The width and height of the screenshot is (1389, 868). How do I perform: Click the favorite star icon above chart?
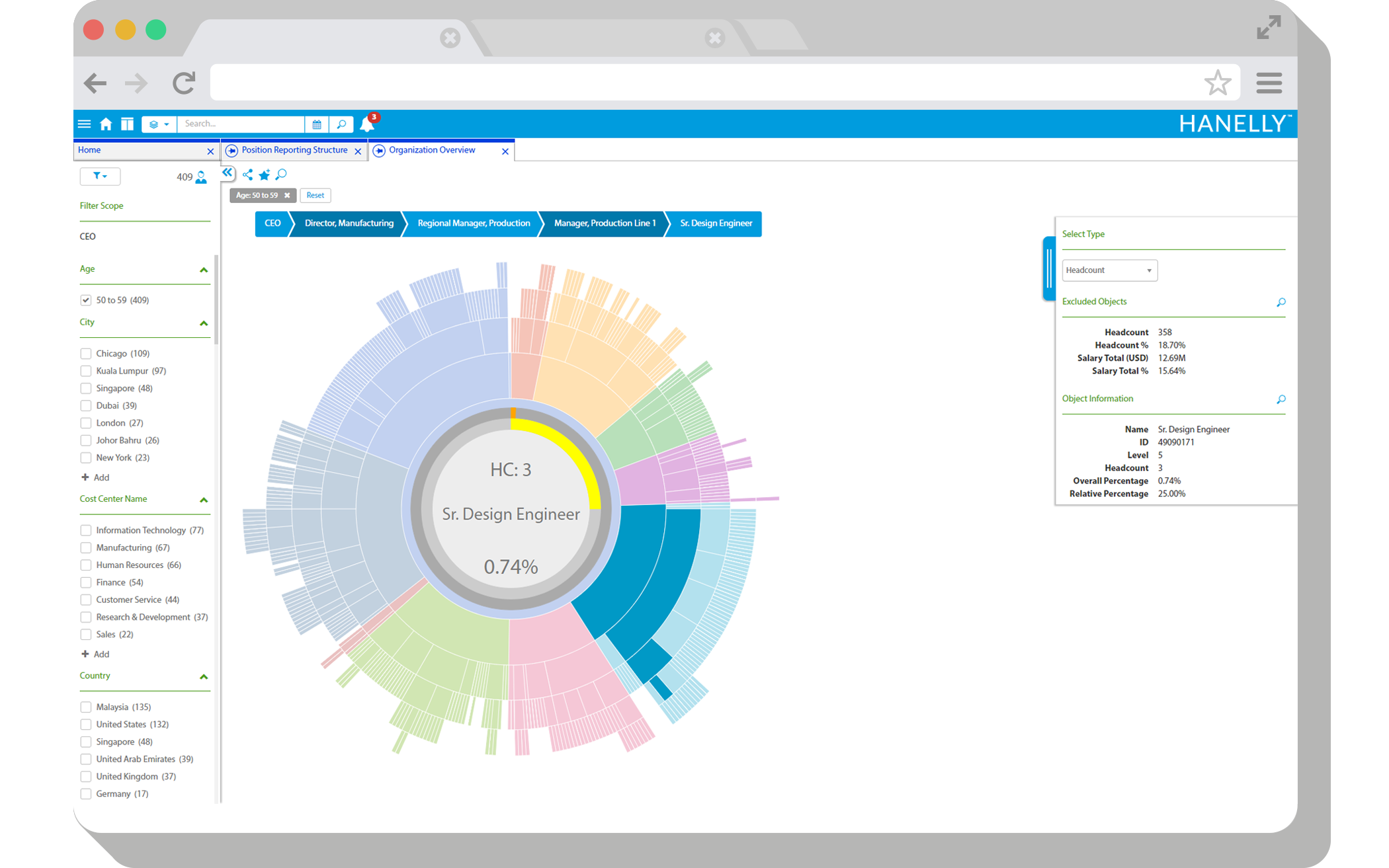click(x=265, y=175)
